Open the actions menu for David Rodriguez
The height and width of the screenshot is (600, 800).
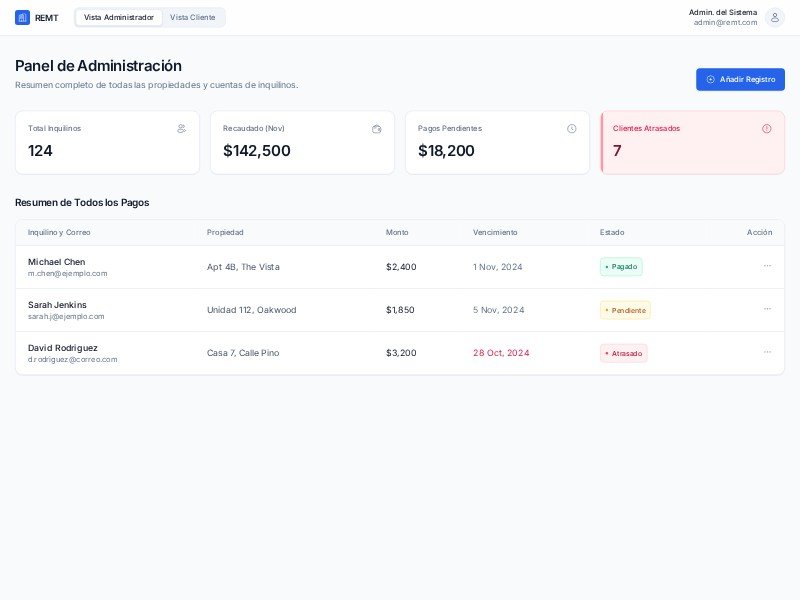pos(767,352)
